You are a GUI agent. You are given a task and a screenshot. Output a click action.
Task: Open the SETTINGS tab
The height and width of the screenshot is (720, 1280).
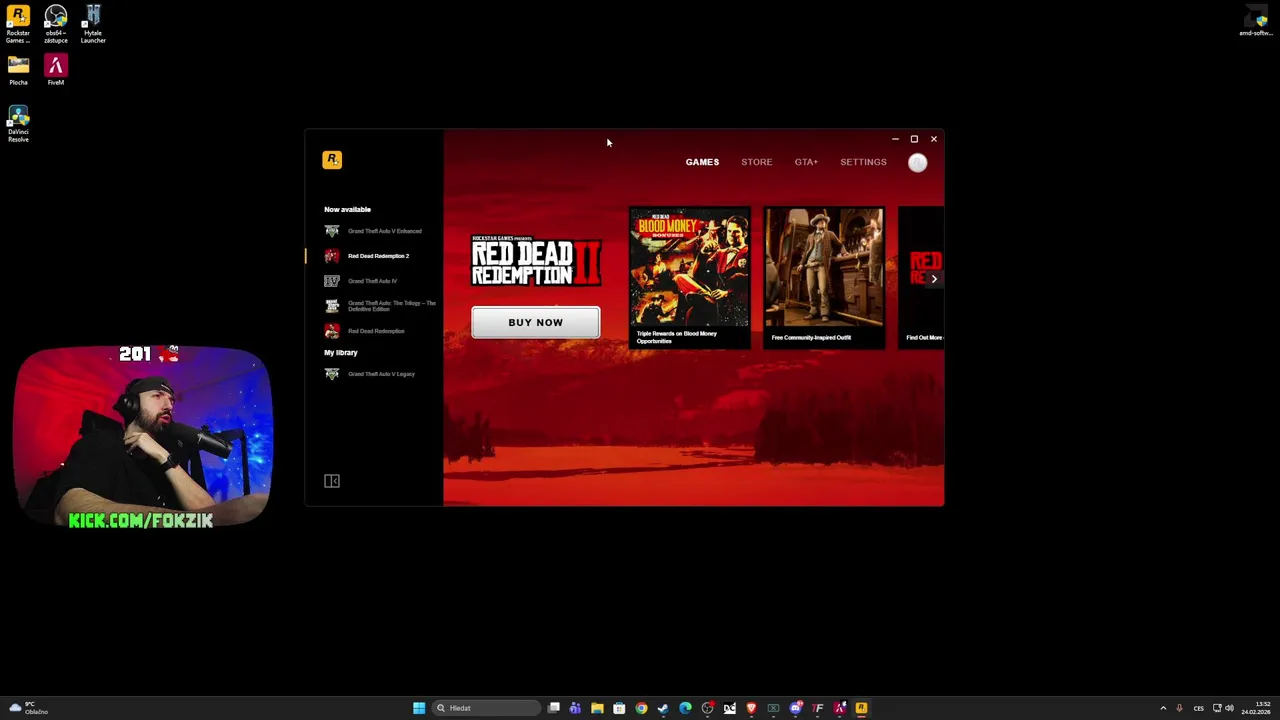tap(863, 162)
